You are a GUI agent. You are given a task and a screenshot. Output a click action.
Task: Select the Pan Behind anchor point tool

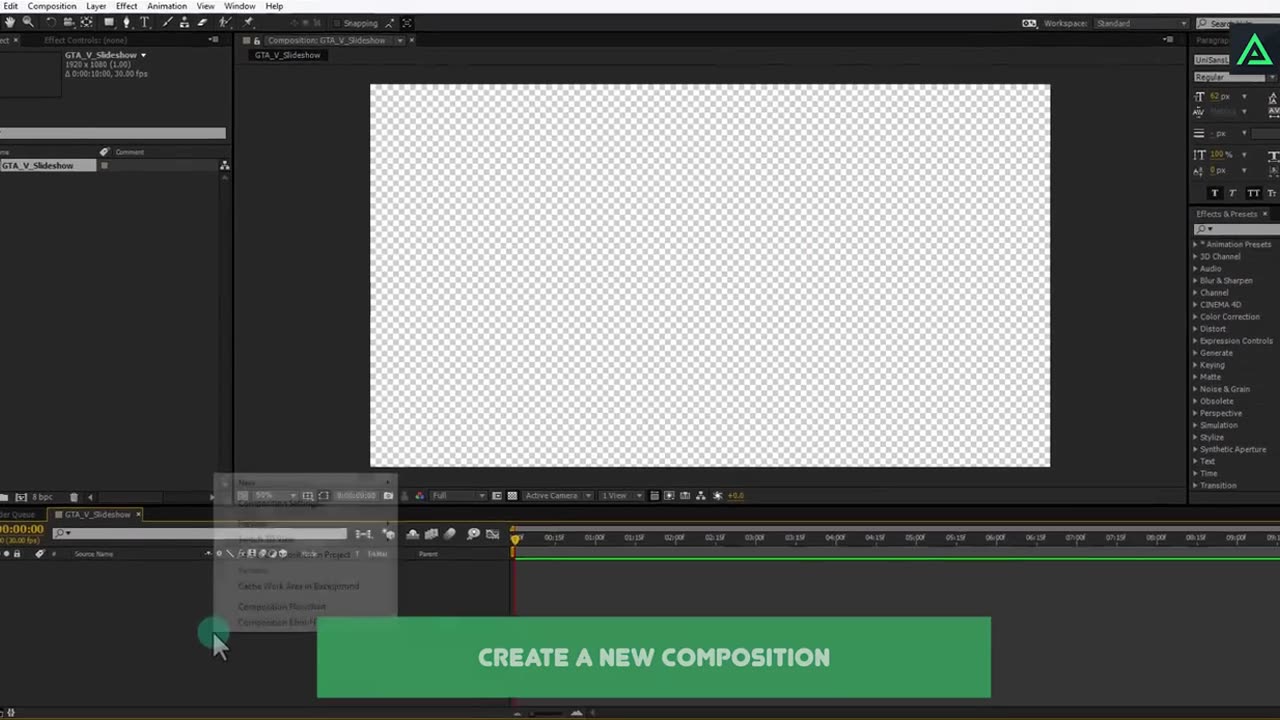87,22
